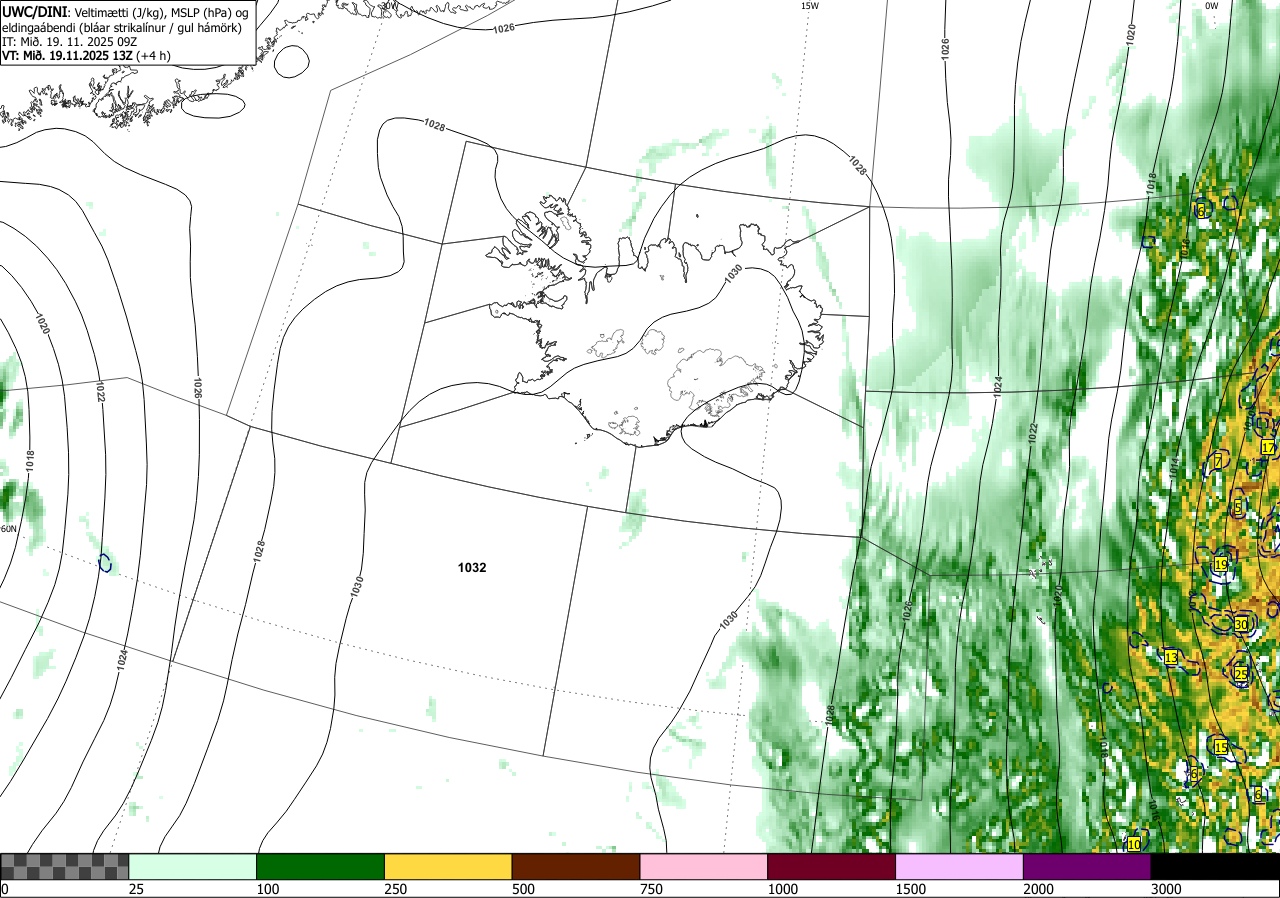The height and width of the screenshot is (898, 1280).
Task: Click the 1032 high pressure center label
Action: tap(472, 567)
